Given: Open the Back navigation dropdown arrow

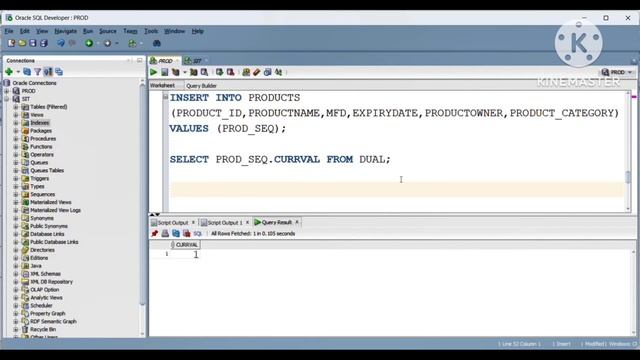Looking at the screenshot, I should coord(98,43).
